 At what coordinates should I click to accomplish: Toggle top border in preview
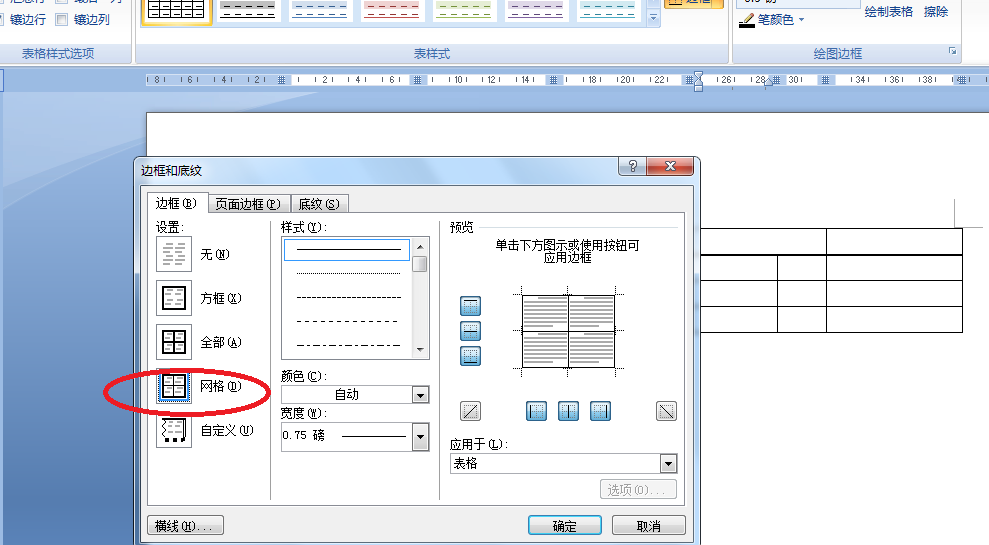pyautogui.click(x=470, y=307)
